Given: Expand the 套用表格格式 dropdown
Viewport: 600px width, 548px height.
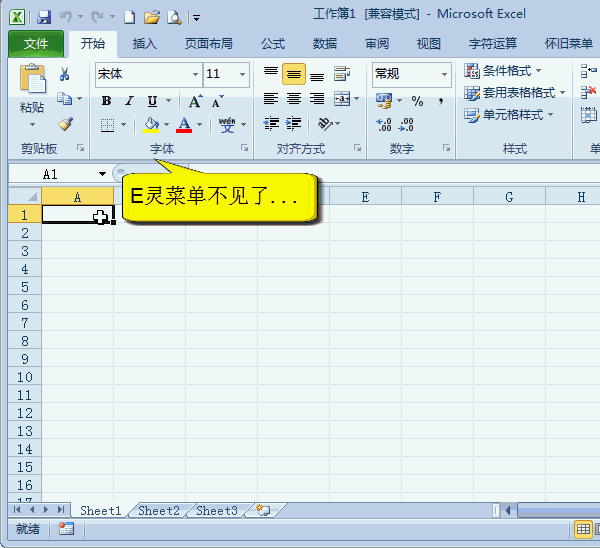Looking at the screenshot, I should 562,92.
